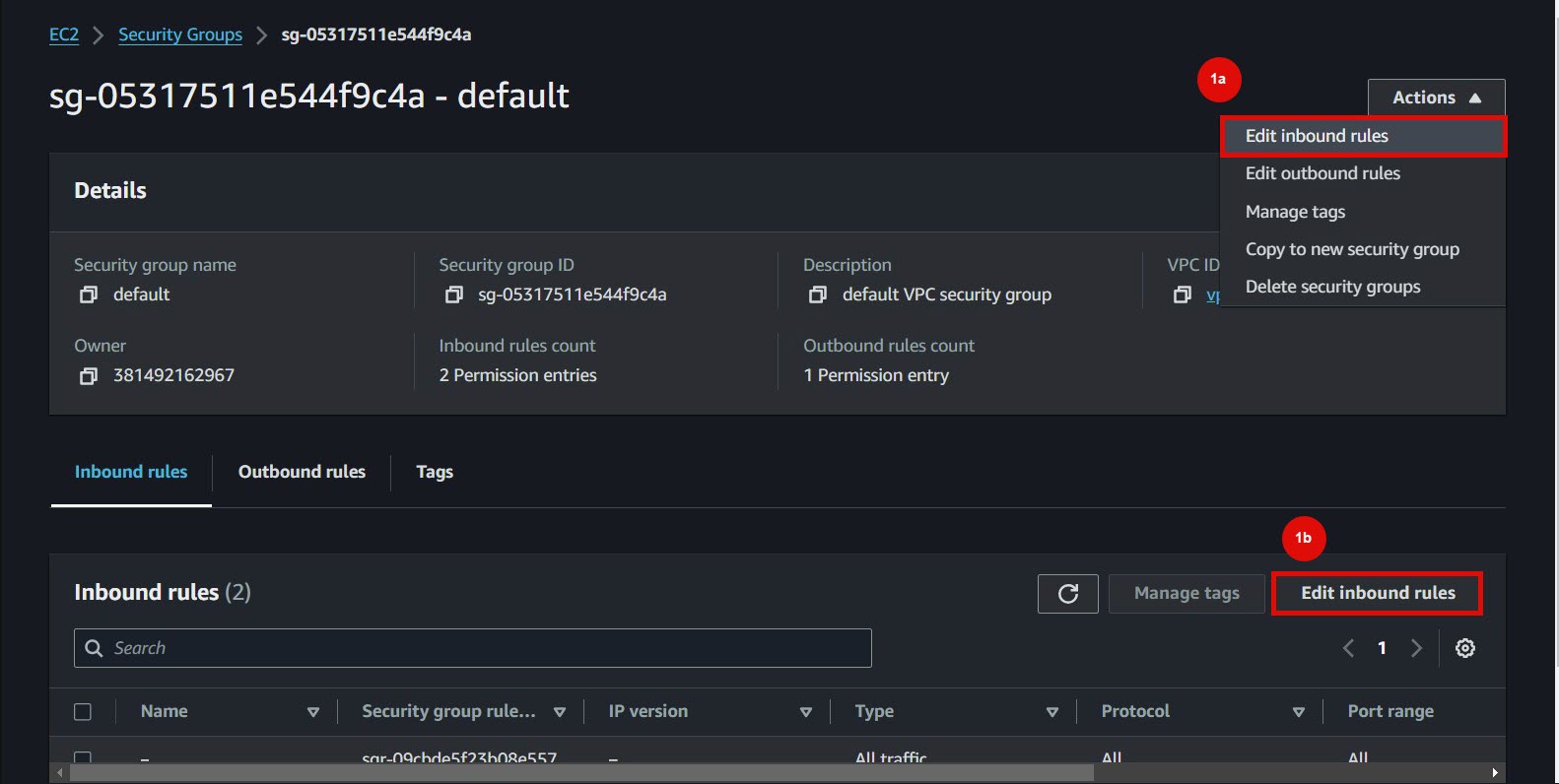Click '2 Permission entries' text

tap(517, 375)
